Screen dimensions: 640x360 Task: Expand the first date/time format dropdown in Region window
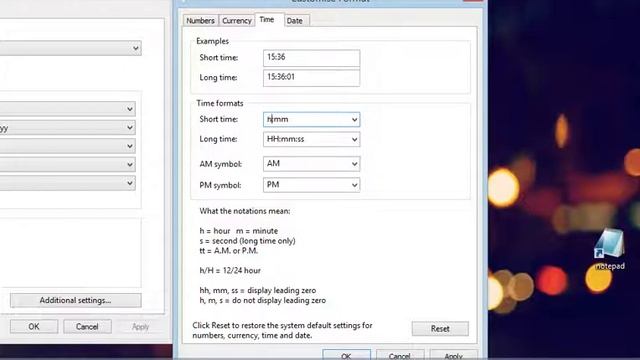click(x=130, y=109)
